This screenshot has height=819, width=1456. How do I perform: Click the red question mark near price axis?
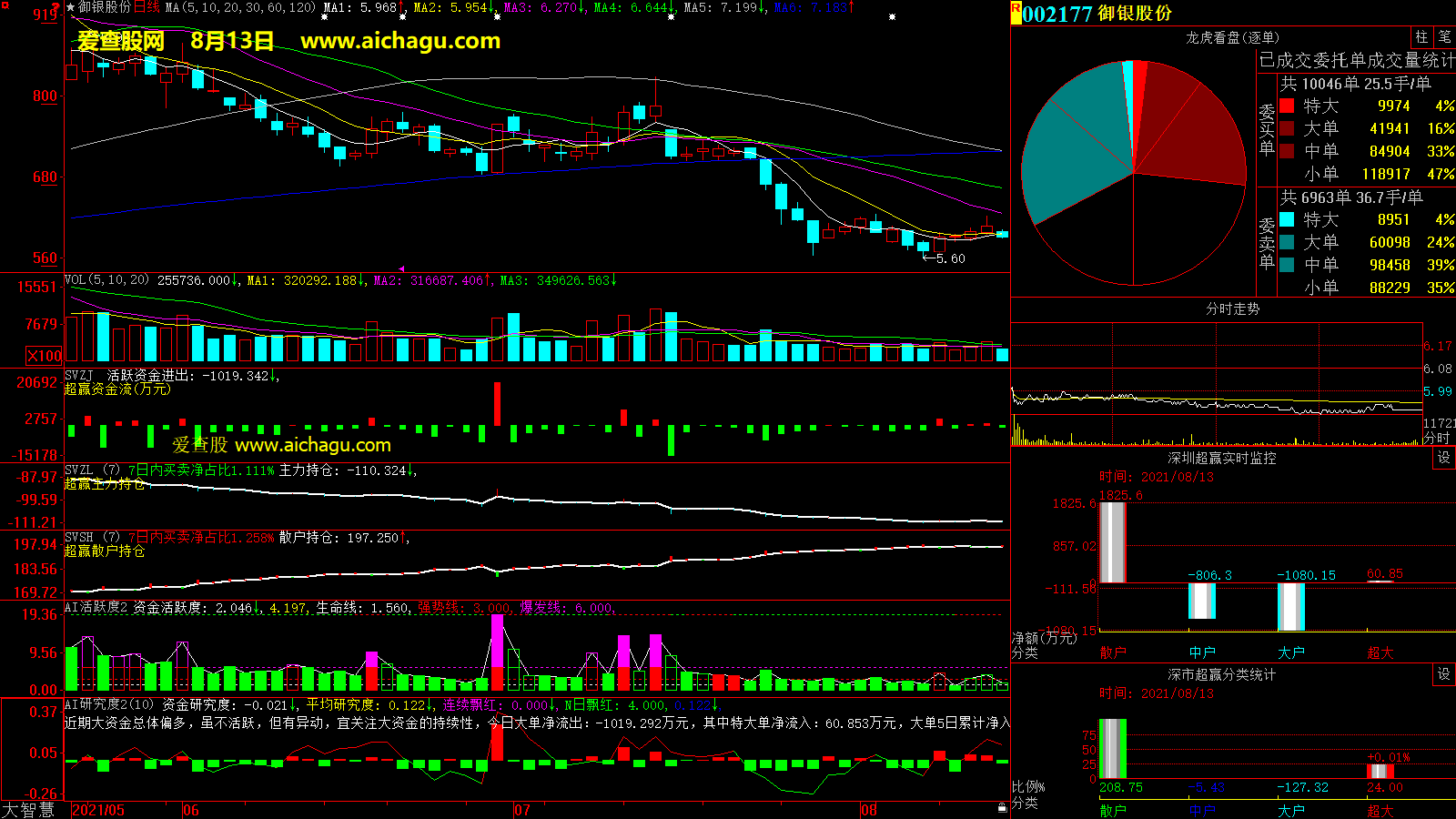click(x=56, y=8)
